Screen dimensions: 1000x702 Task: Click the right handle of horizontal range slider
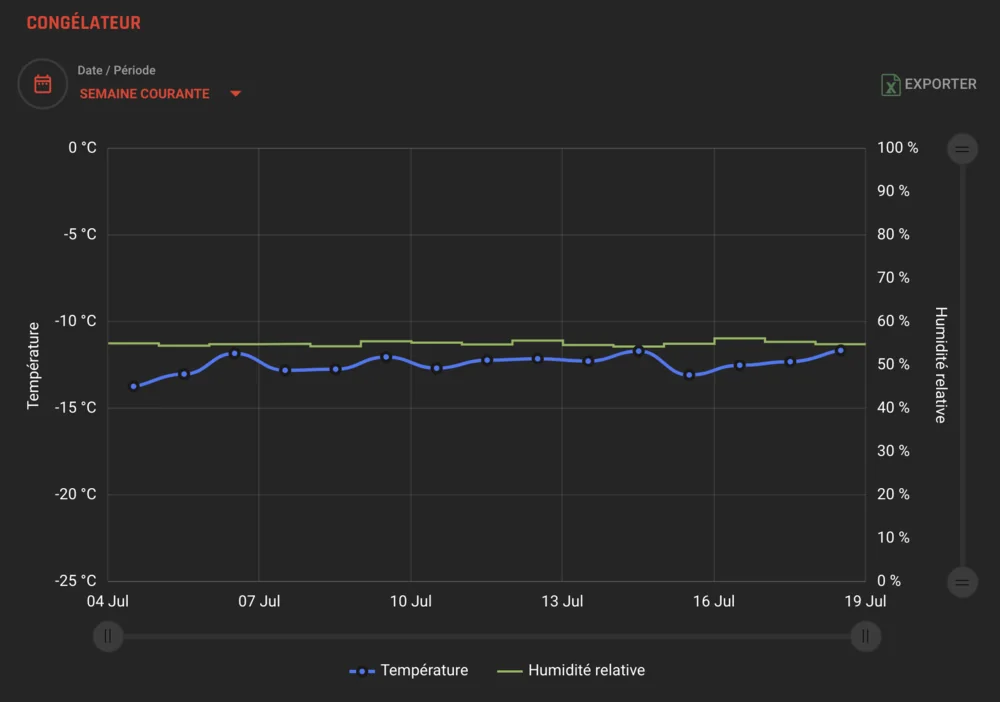865,636
